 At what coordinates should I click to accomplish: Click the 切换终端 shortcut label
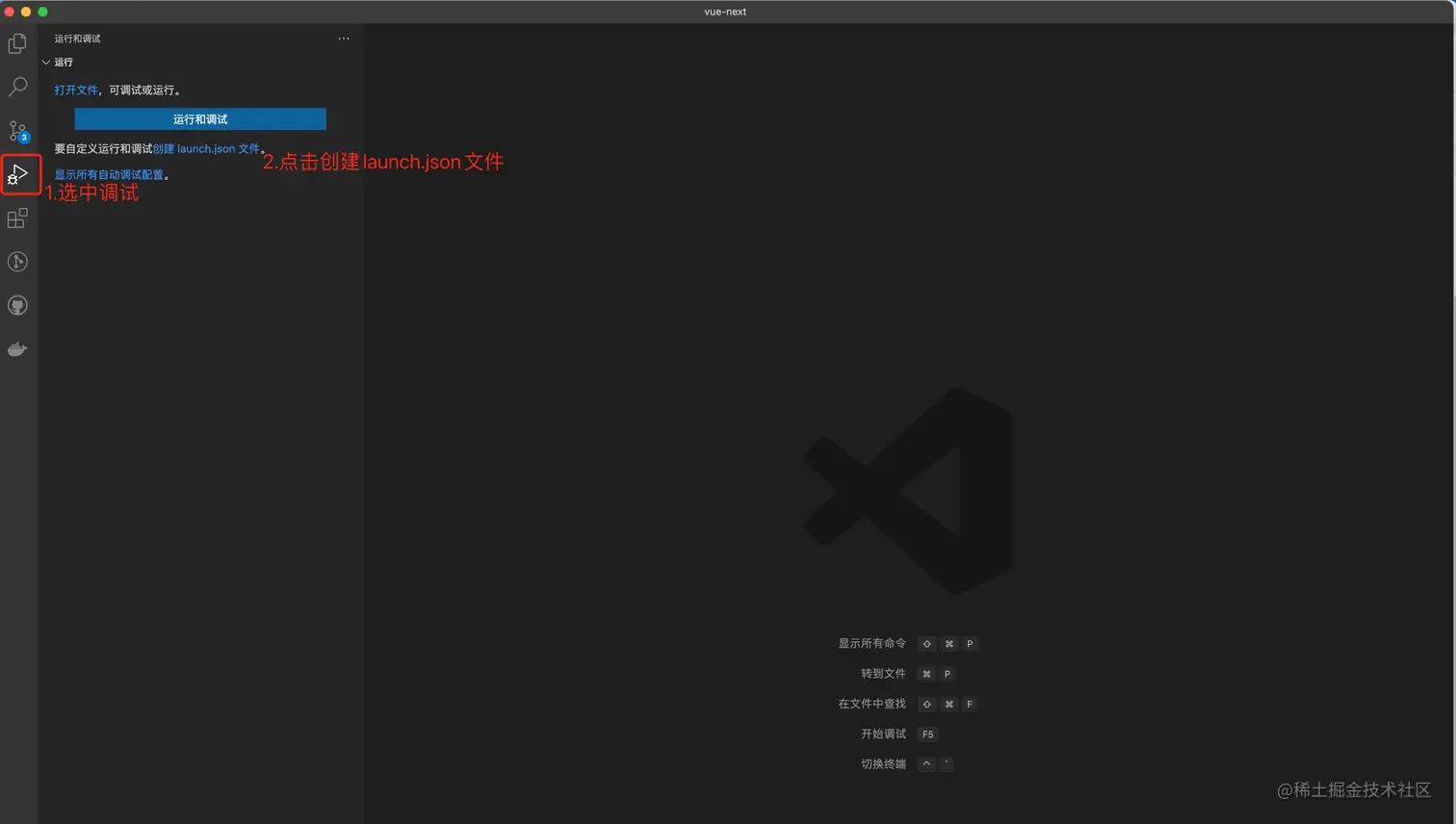point(883,763)
